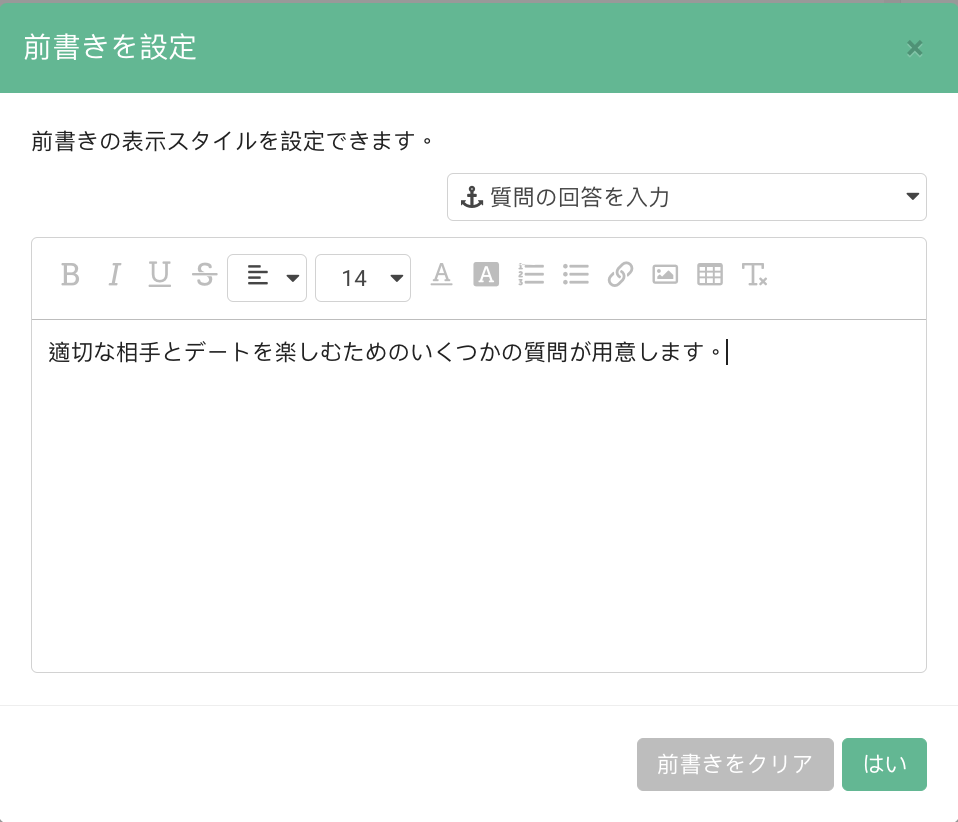Image resolution: width=958 pixels, height=822 pixels.
Task: Insert a hyperlink
Action: point(620,275)
